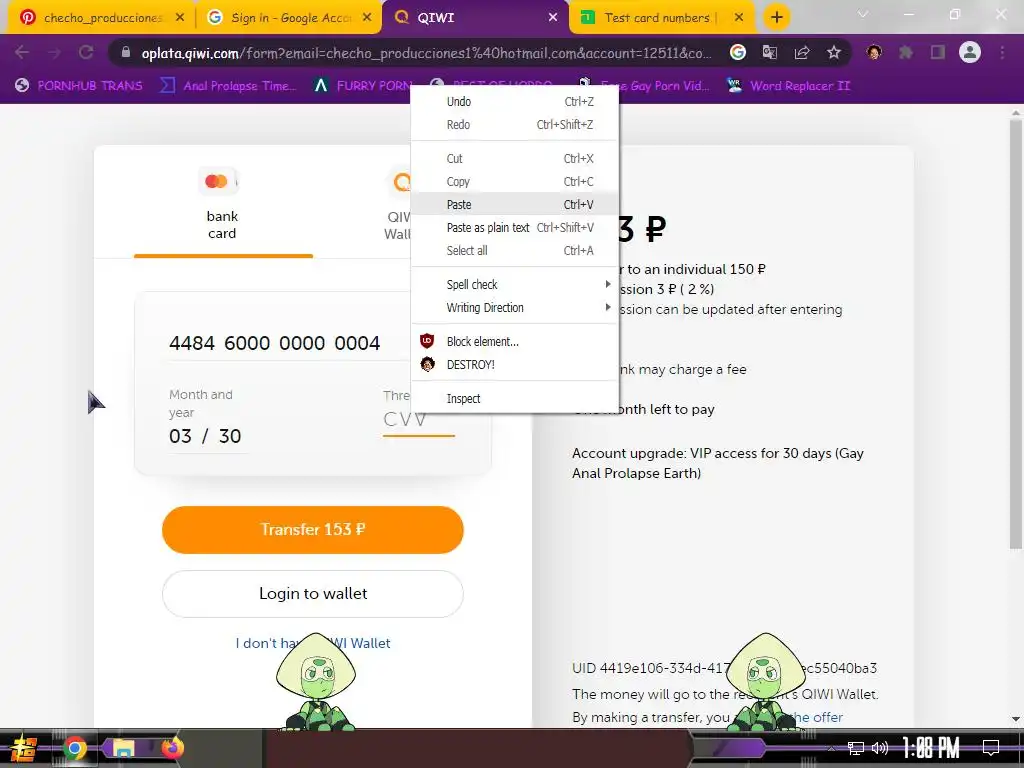Close the Pinterest checho_producciones tab
The width and height of the screenshot is (1024, 768).
pyautogui.click(x=180, y=18)
